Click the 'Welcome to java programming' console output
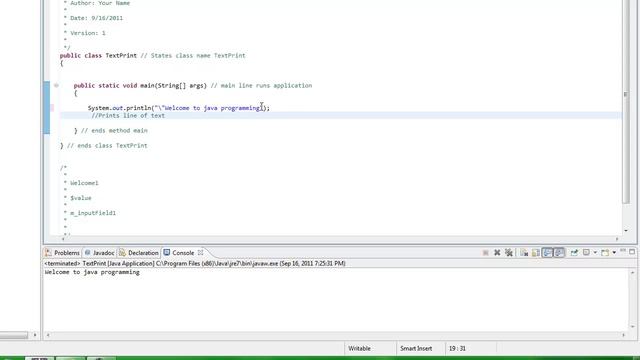640x360 pixels. click(92, 272)
